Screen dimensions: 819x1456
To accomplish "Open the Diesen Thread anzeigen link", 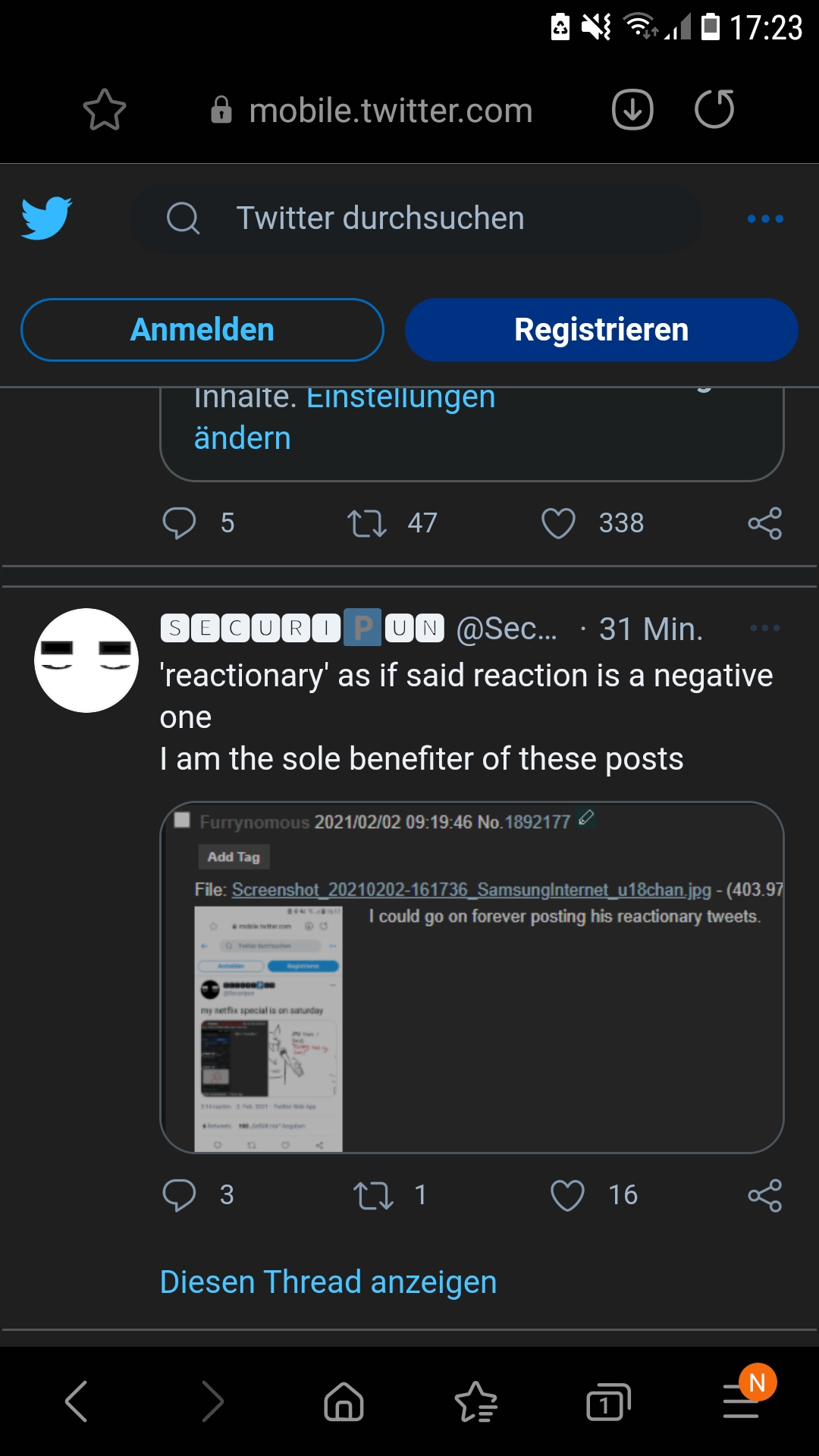I will [x=328, y=1282].
